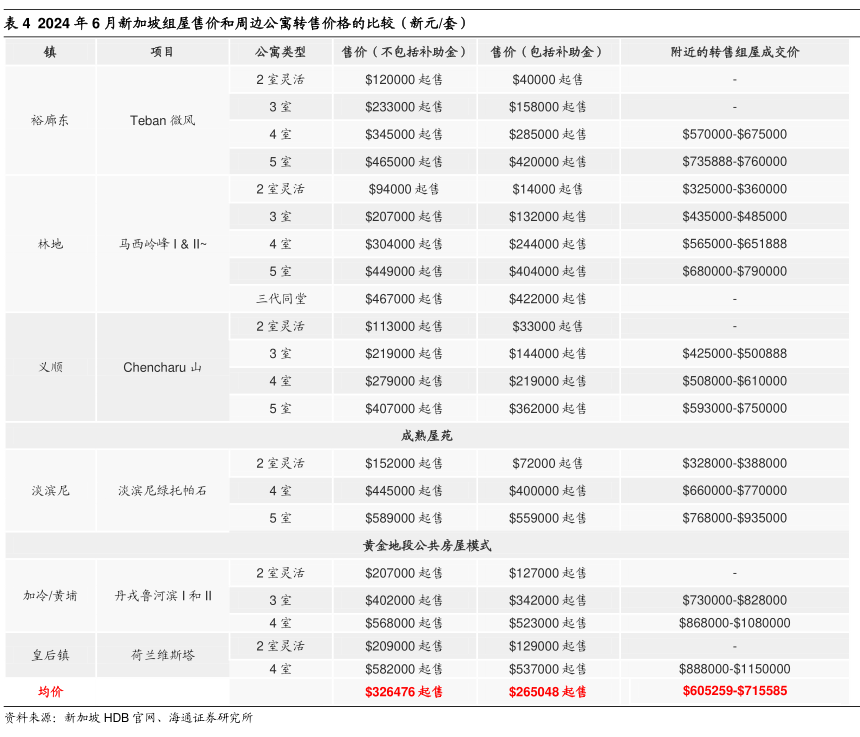860x737 pixels.
Task: Click the resale range "$328000-$388000"
Action: (x=735, y=463)
